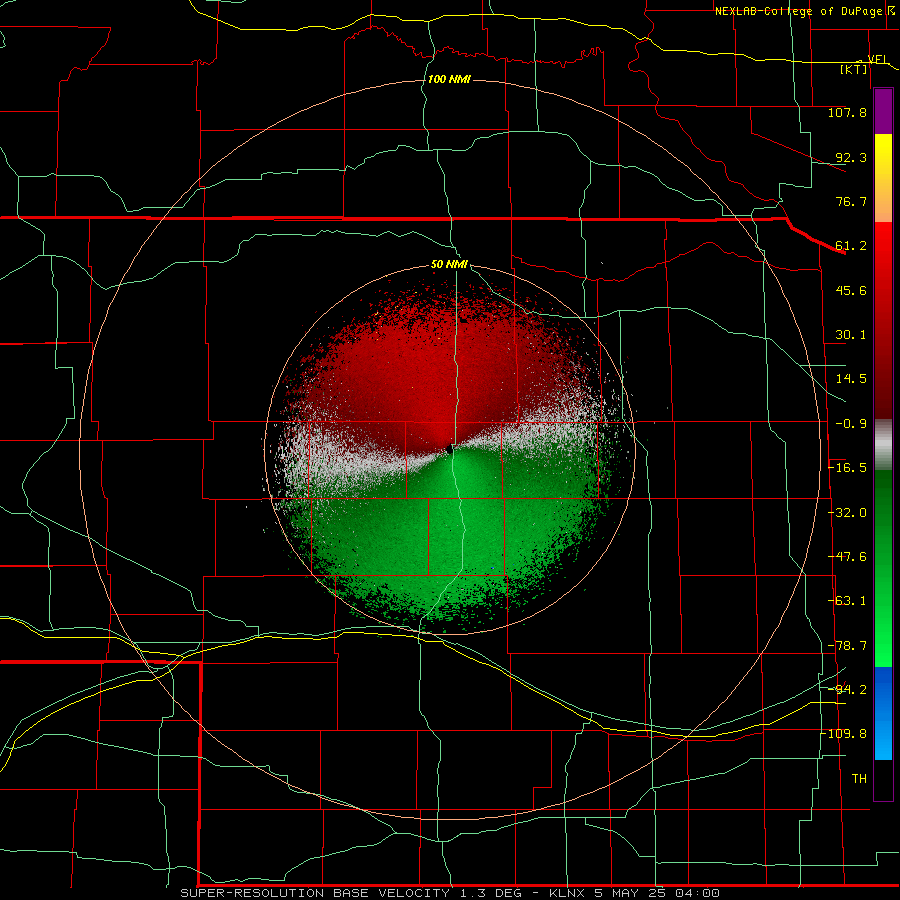Click the 50 NMI range ring label

click(449, 264)
